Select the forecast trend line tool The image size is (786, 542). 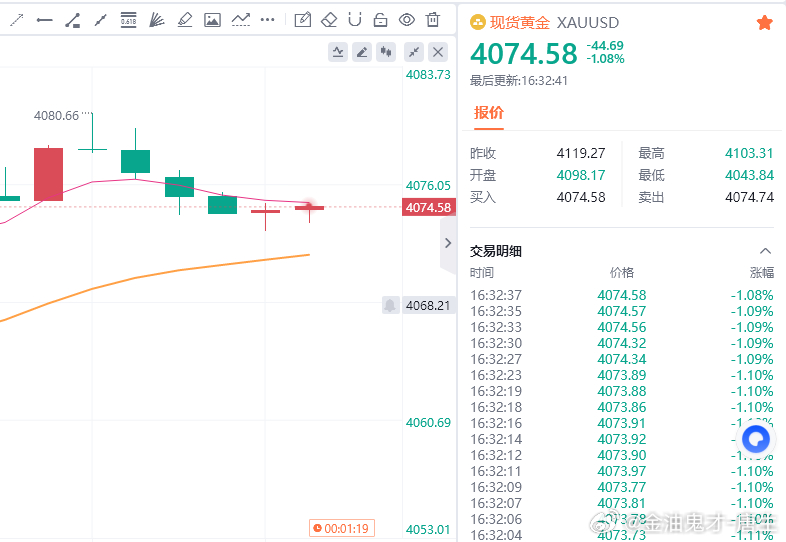[241, 20]
